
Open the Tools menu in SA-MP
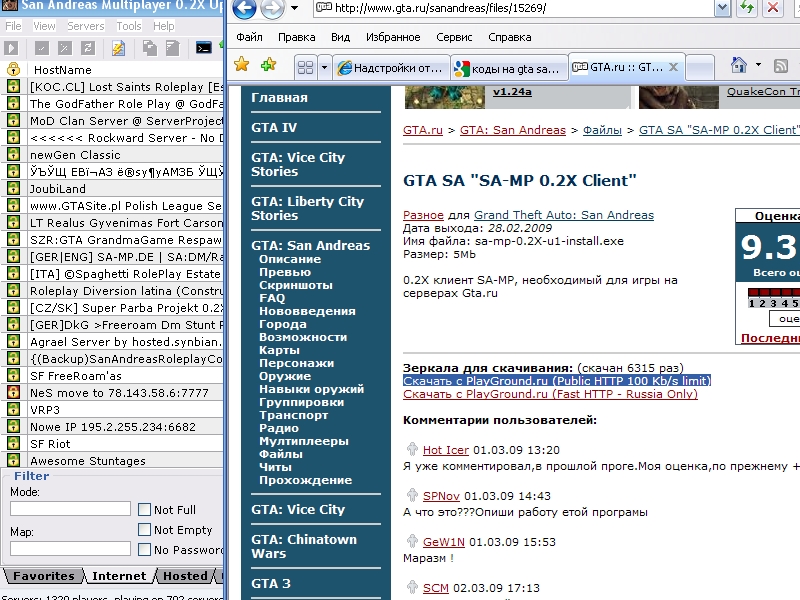(129, 26)
